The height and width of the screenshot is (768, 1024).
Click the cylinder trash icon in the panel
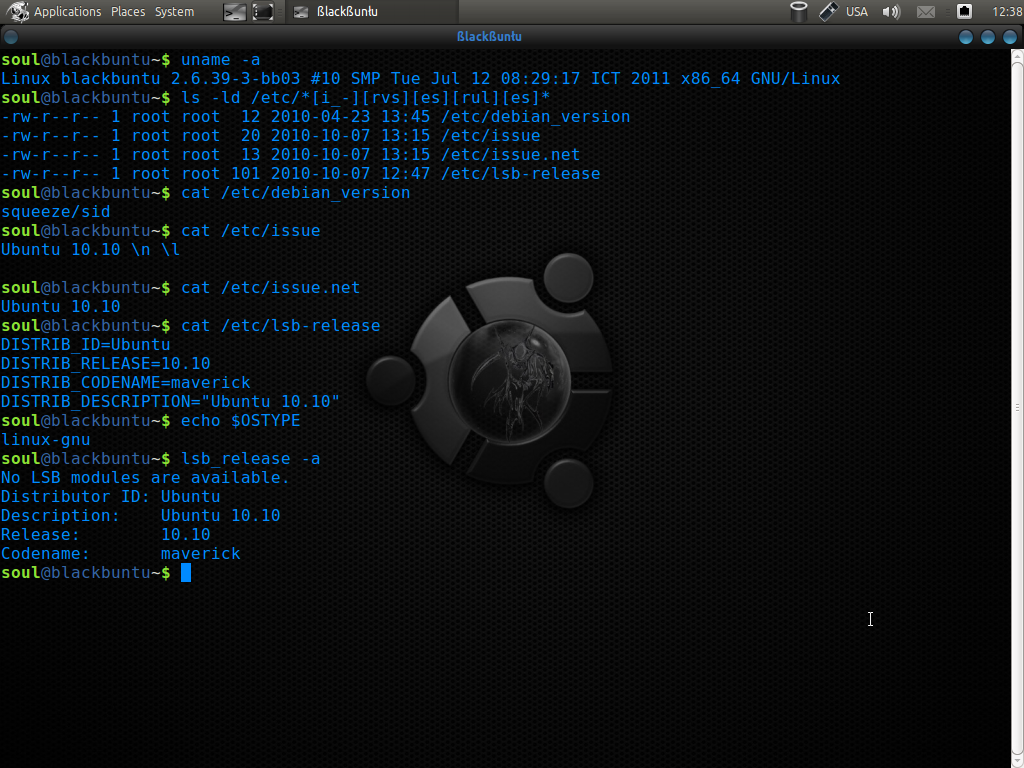point(798,12)
